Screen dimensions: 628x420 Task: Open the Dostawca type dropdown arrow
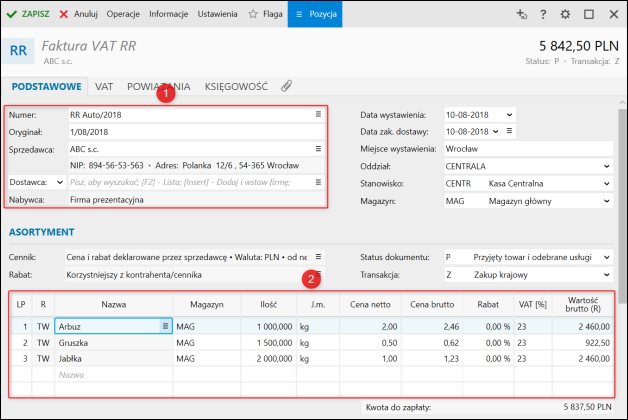[60, 183]
